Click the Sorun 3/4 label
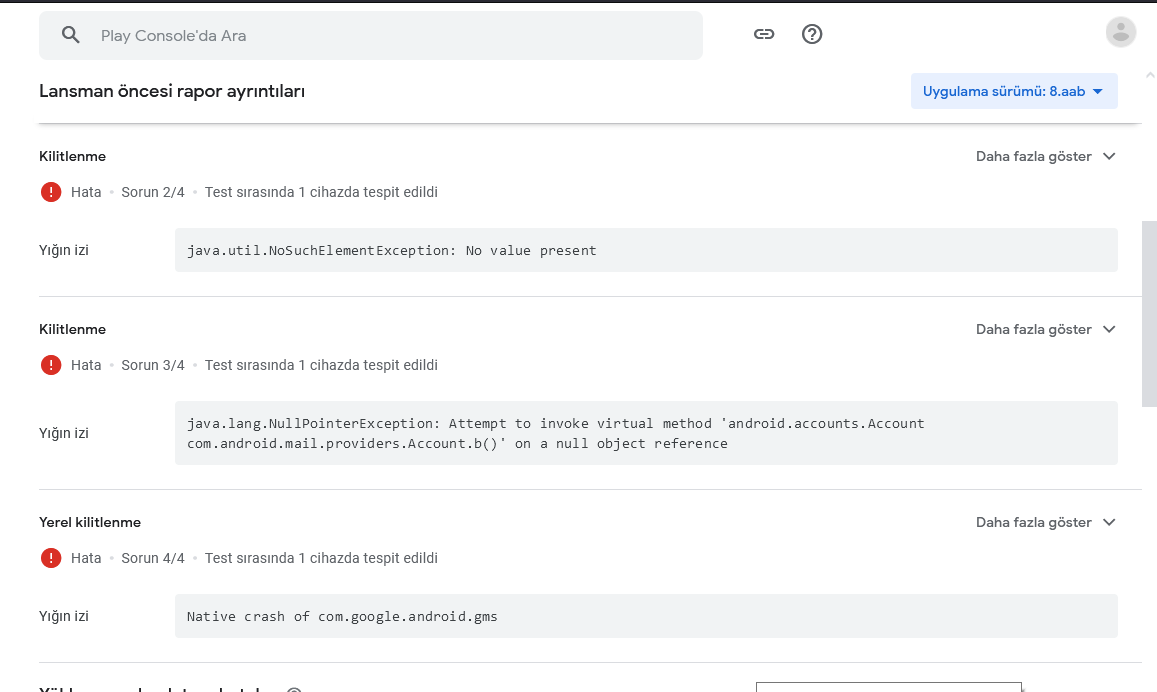 point(153,365)
